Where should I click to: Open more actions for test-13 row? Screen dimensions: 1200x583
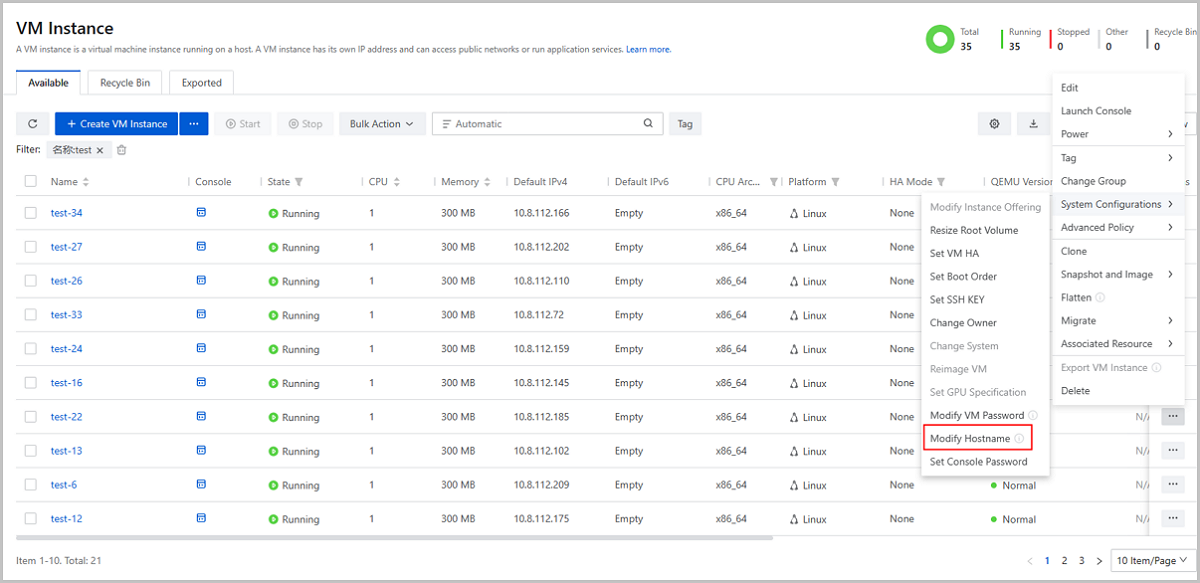(1172, 450)
